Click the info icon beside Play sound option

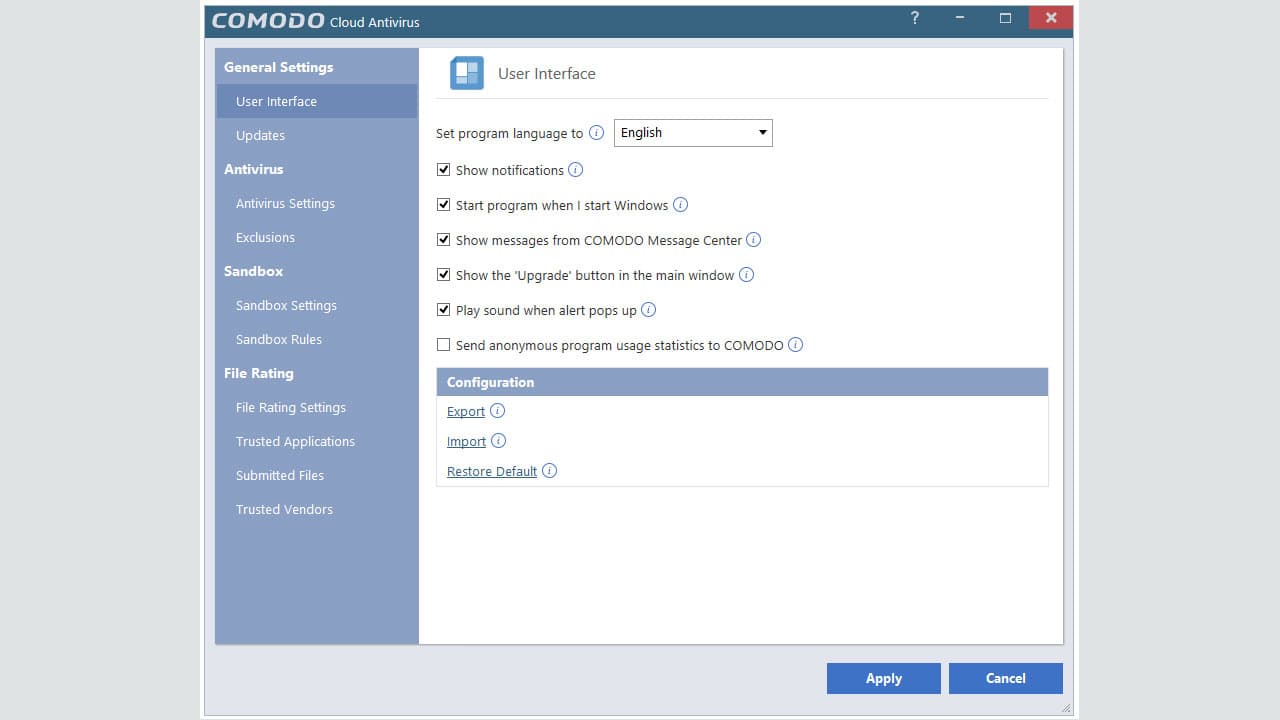pos(648,310)
